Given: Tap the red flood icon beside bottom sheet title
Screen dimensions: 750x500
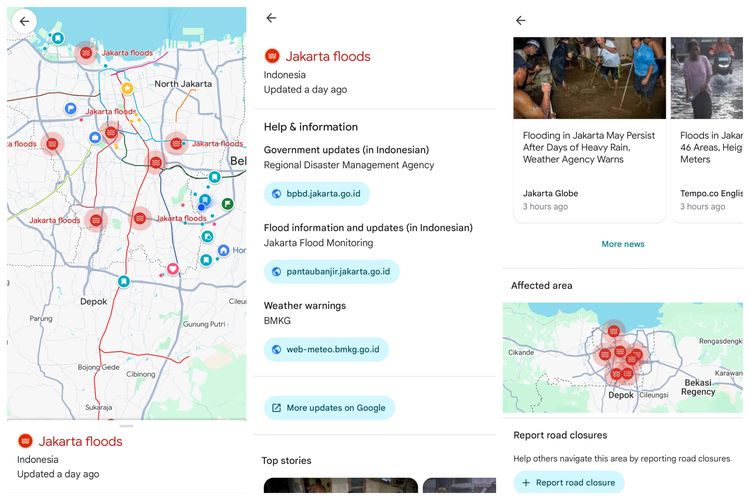Looking at the screenshot, I should pyautogui.click(x=25, y=441).
